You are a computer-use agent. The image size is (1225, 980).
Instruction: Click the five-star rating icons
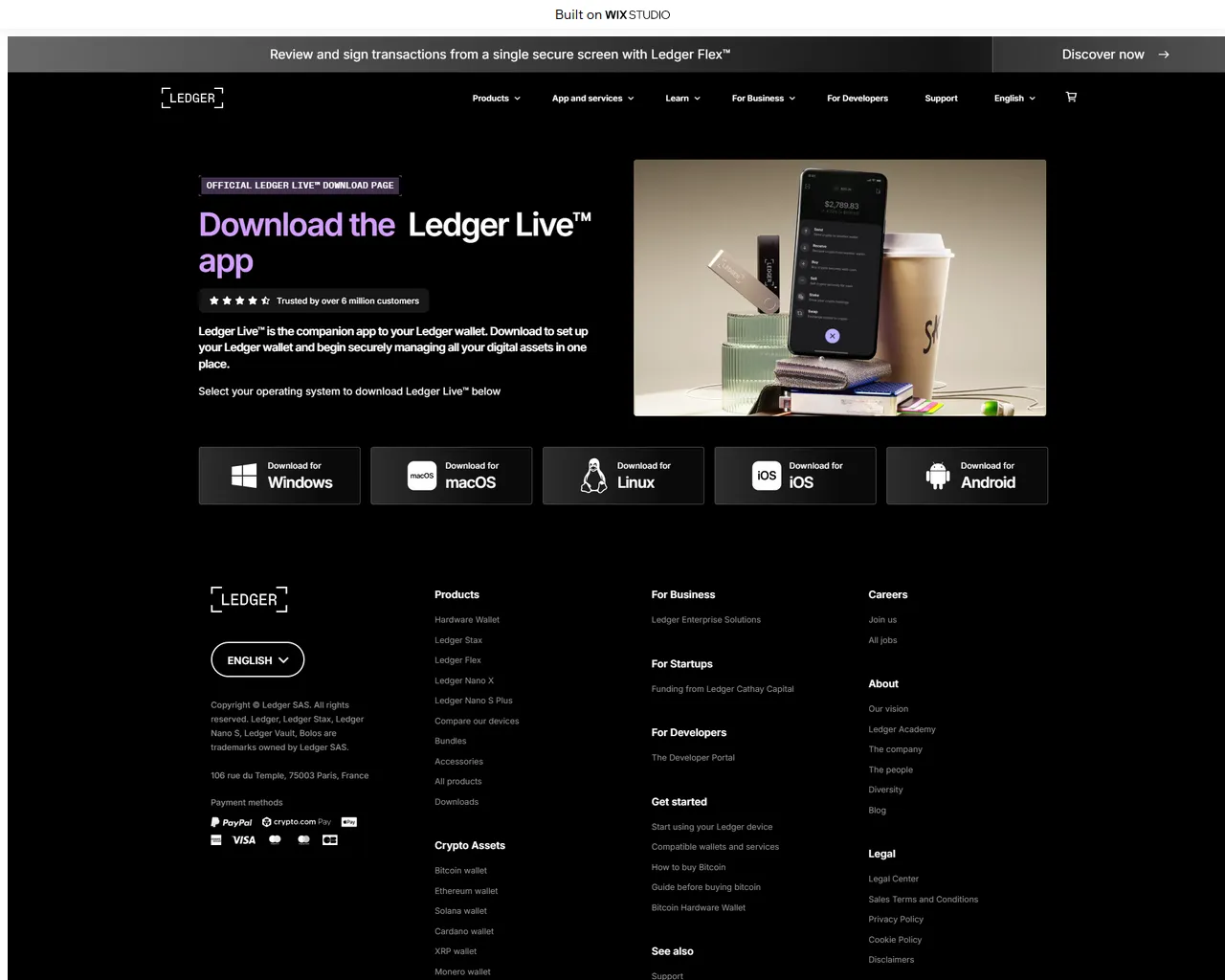pyautogui.click(x=239, y=301)
